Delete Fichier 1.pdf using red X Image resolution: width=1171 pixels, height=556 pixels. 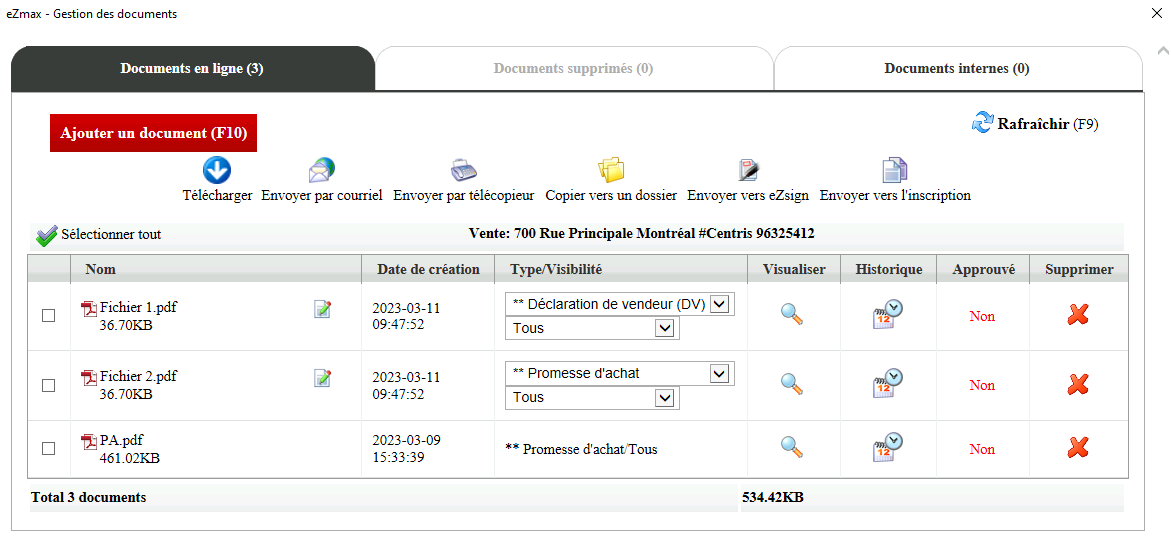pyautogui.click(x=1078, y=315)
